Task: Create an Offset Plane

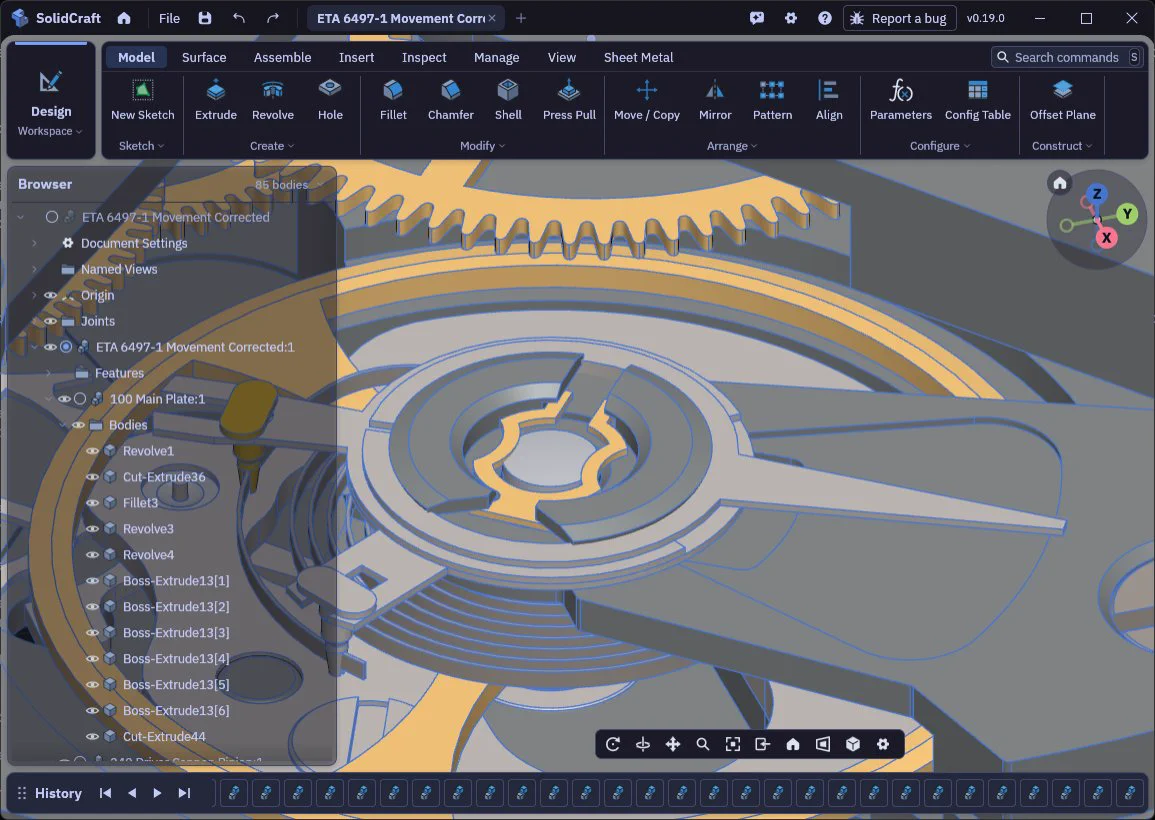Action: coord(1062,100)
